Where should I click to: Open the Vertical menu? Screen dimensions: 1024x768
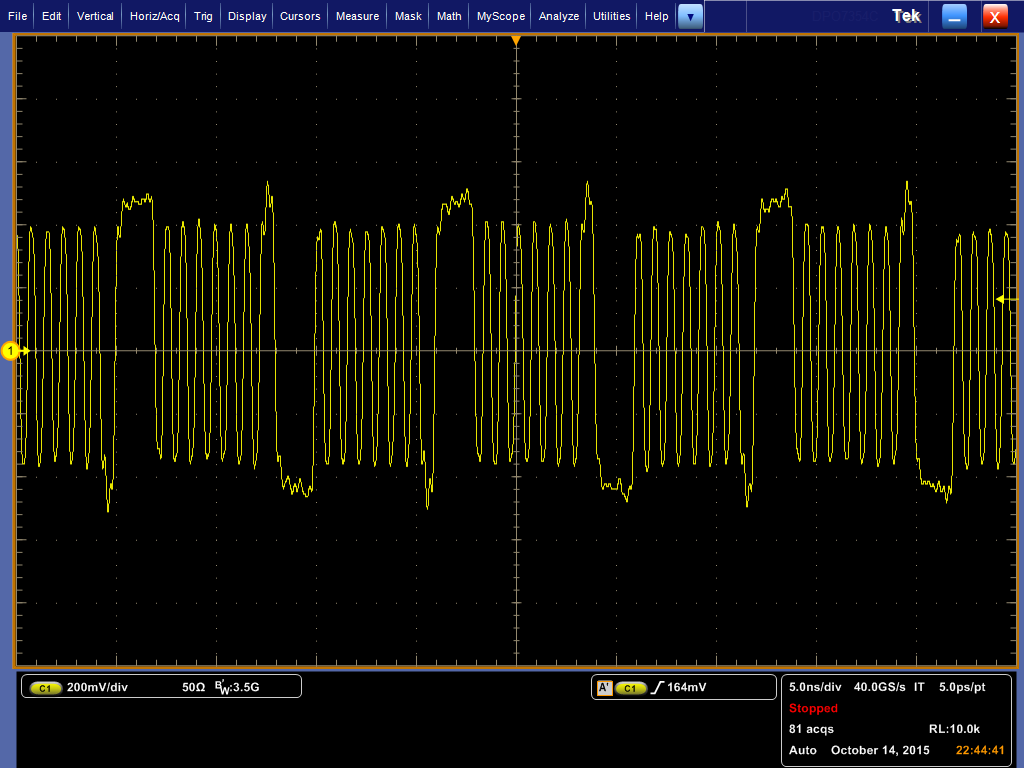pyautogui.click(x=95, y=16)
